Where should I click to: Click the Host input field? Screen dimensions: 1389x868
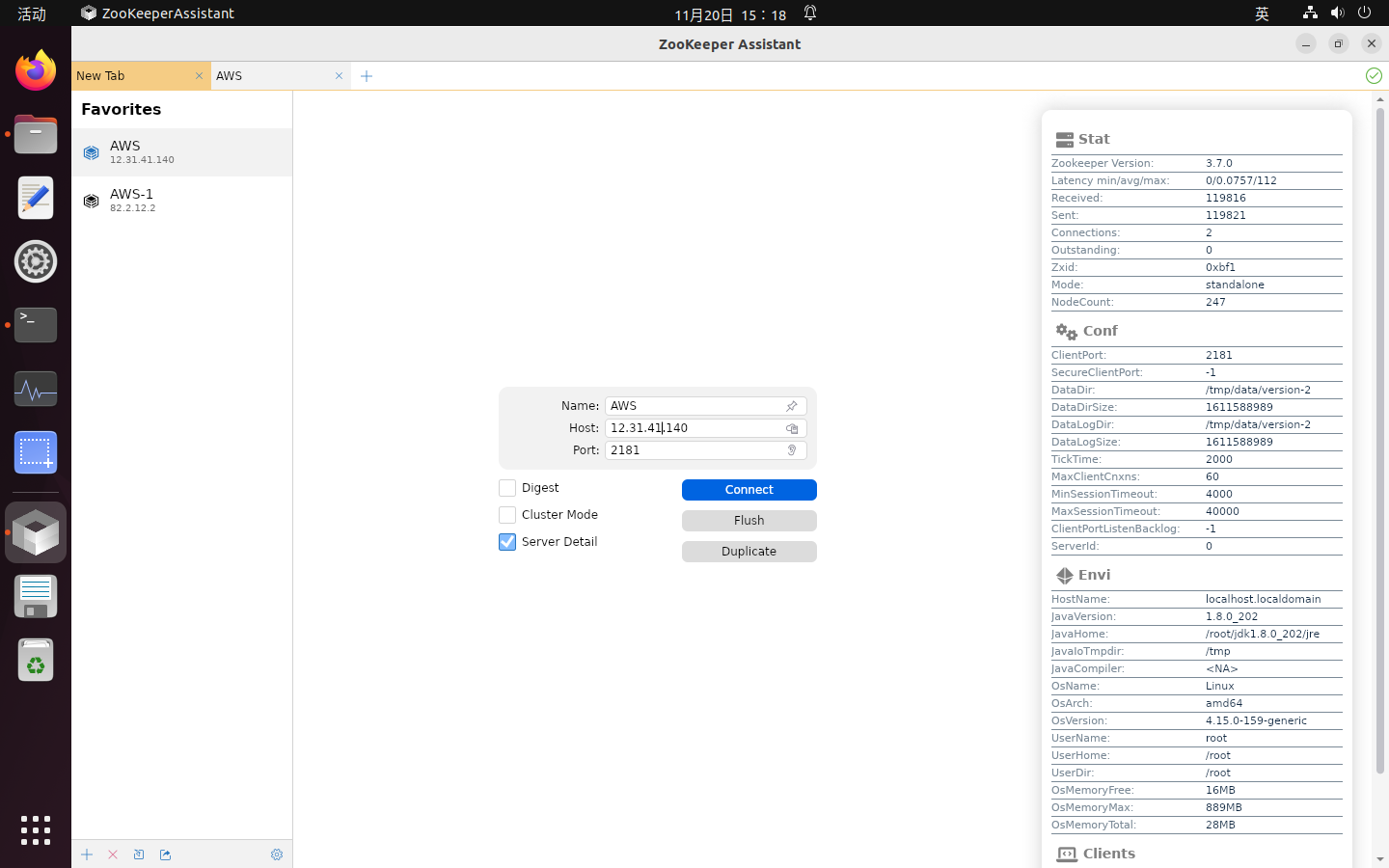[x=706, y=428]
